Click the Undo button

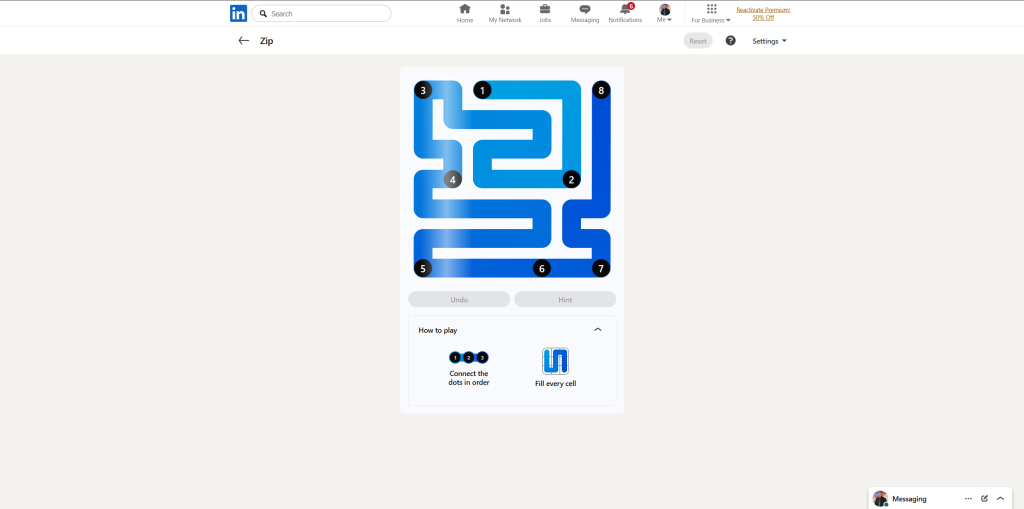coord(459,299)
